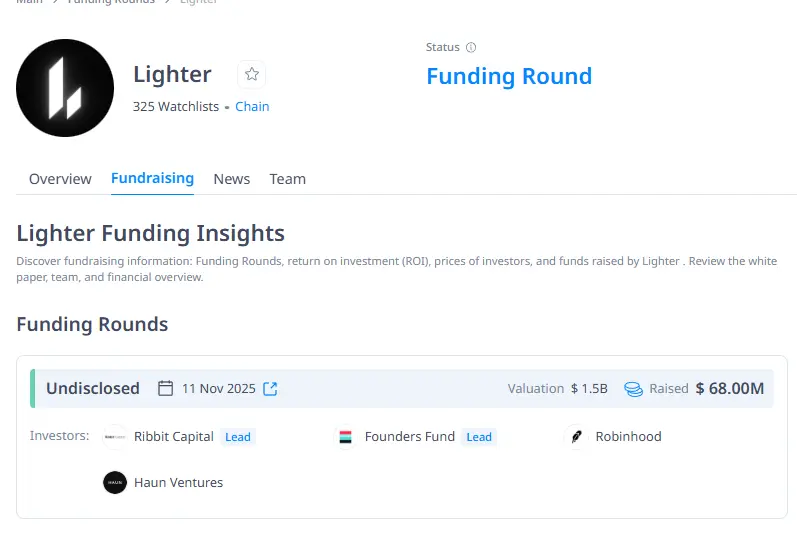The width and height of the screenshot is (797, 533).
Task: Click the Robinhood feather logo
Action: tap(576, 437)
